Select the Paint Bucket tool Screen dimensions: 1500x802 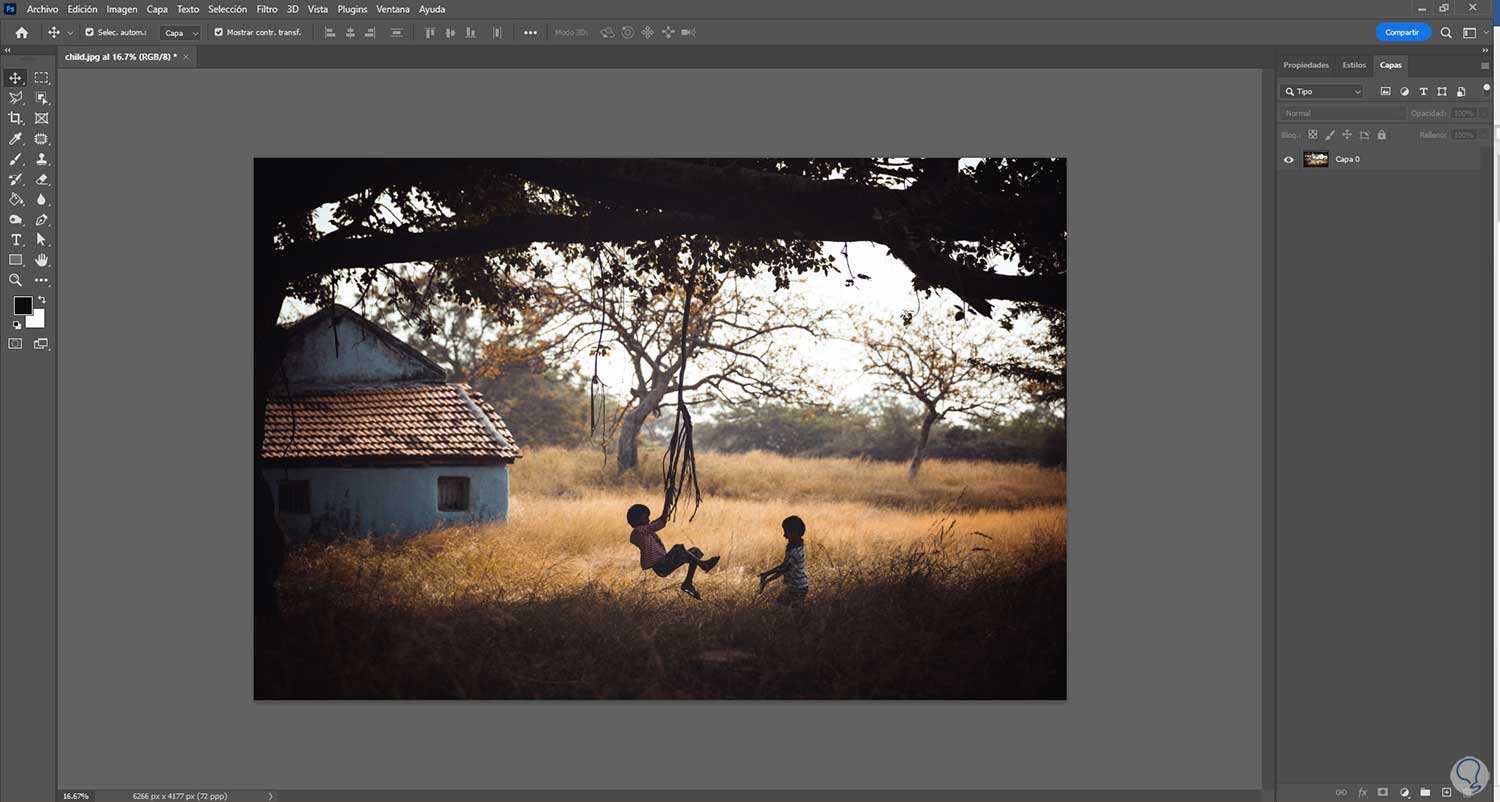[x=16, y=199]
